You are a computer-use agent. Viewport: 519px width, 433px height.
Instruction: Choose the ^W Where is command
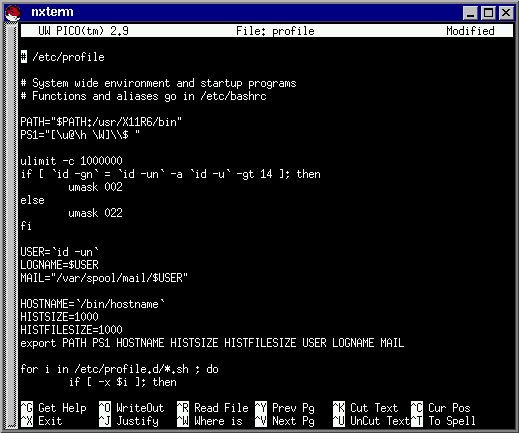click(x=210, y=421)
